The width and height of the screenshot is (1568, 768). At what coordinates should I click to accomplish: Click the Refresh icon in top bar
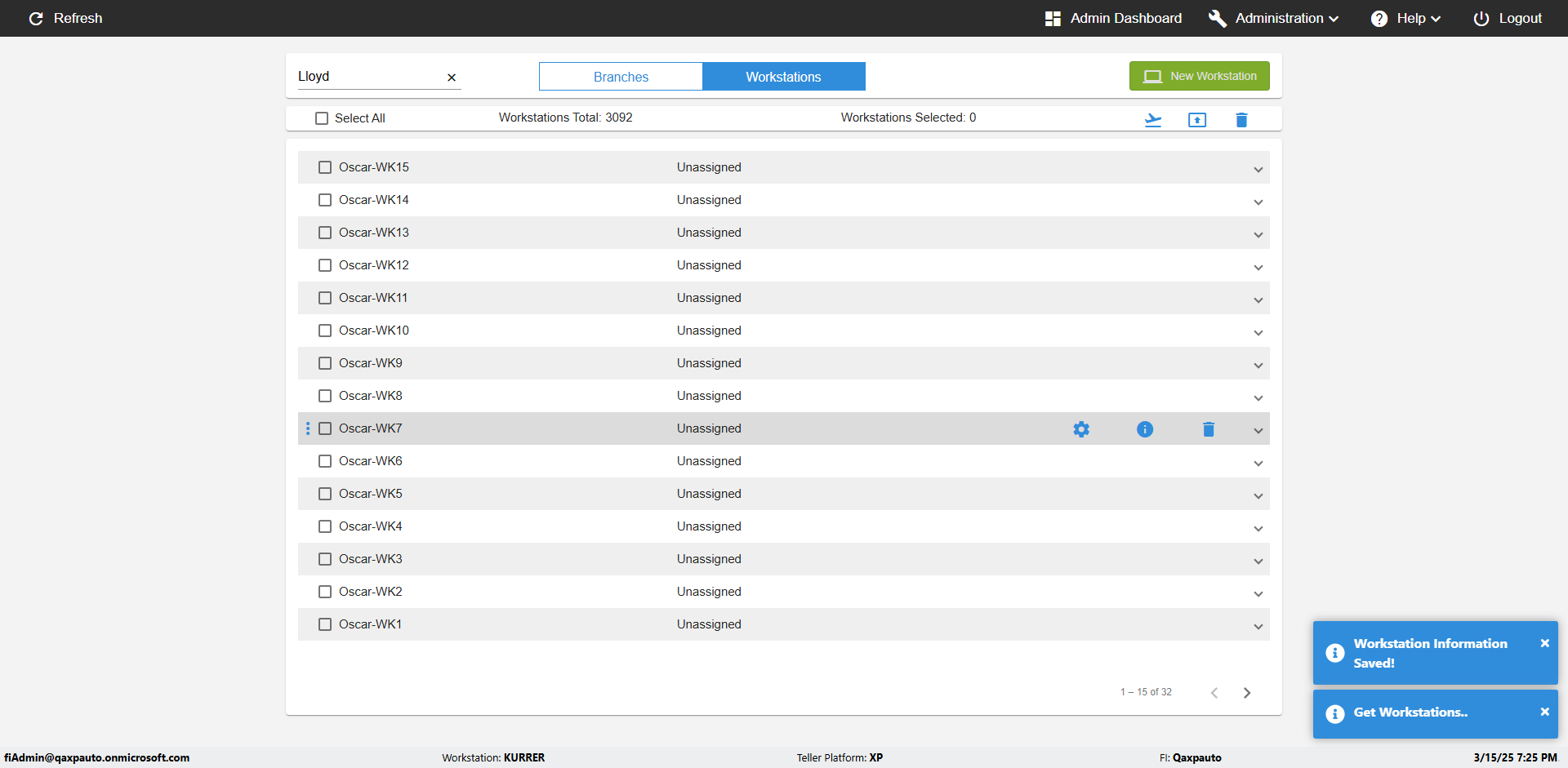[x=36, y=18]
